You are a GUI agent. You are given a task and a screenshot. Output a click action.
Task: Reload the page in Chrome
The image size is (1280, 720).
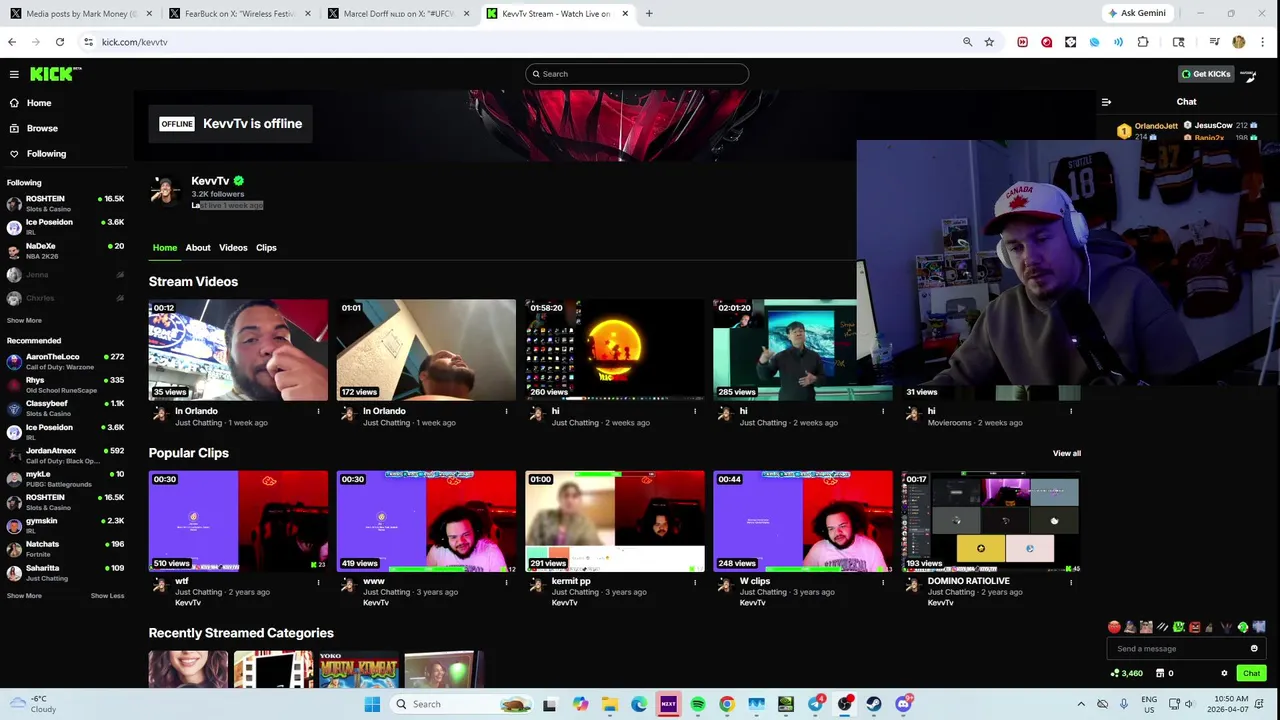point(60,42)
